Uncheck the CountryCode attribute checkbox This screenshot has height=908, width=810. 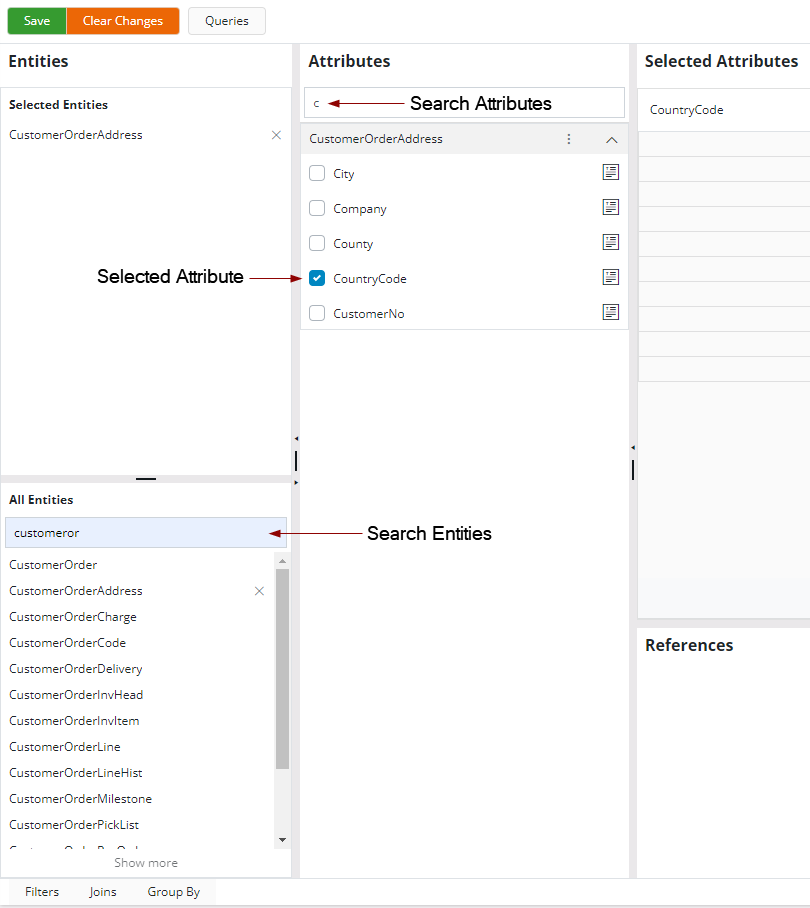pyautogui.click(x=317, y=278)
